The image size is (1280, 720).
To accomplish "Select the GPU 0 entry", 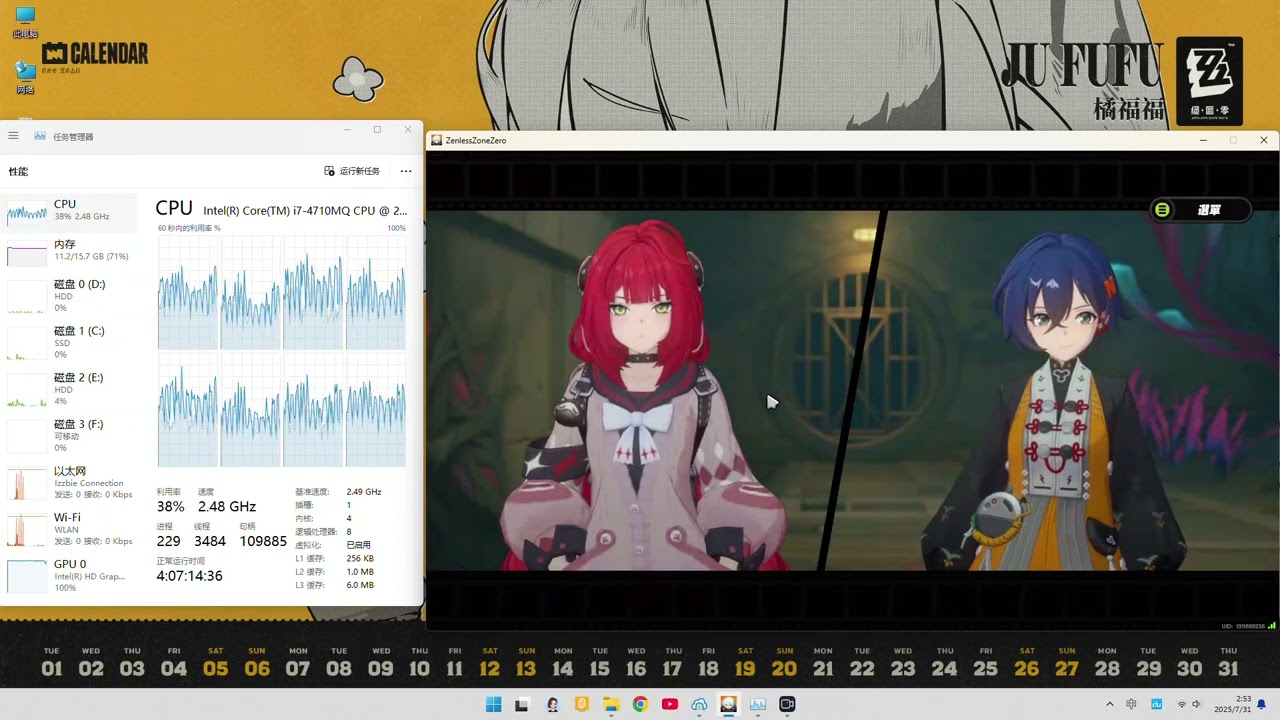I will click(70, 575).
